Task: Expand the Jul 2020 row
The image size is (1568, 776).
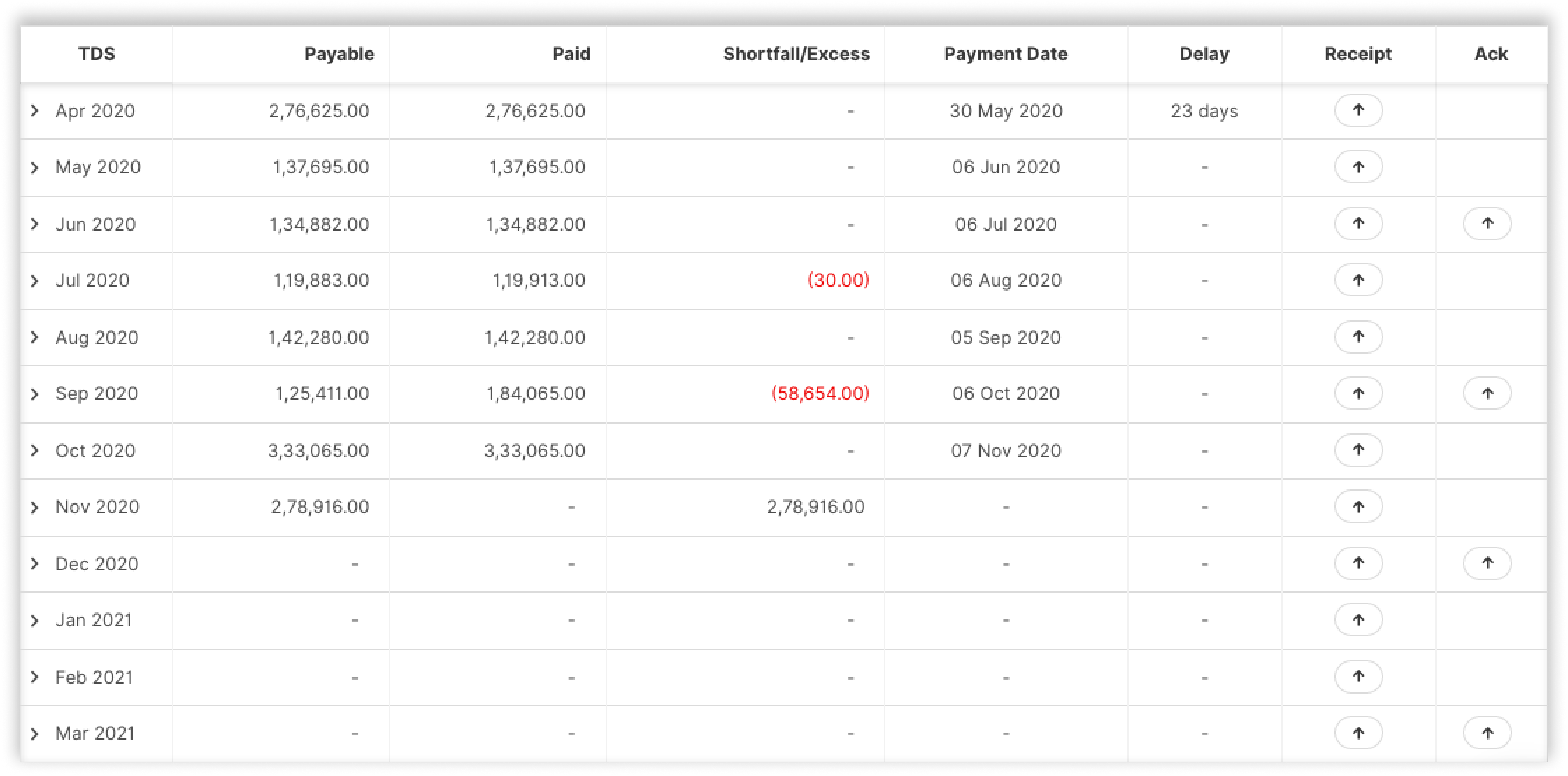Action: click(x=34, y=281)
